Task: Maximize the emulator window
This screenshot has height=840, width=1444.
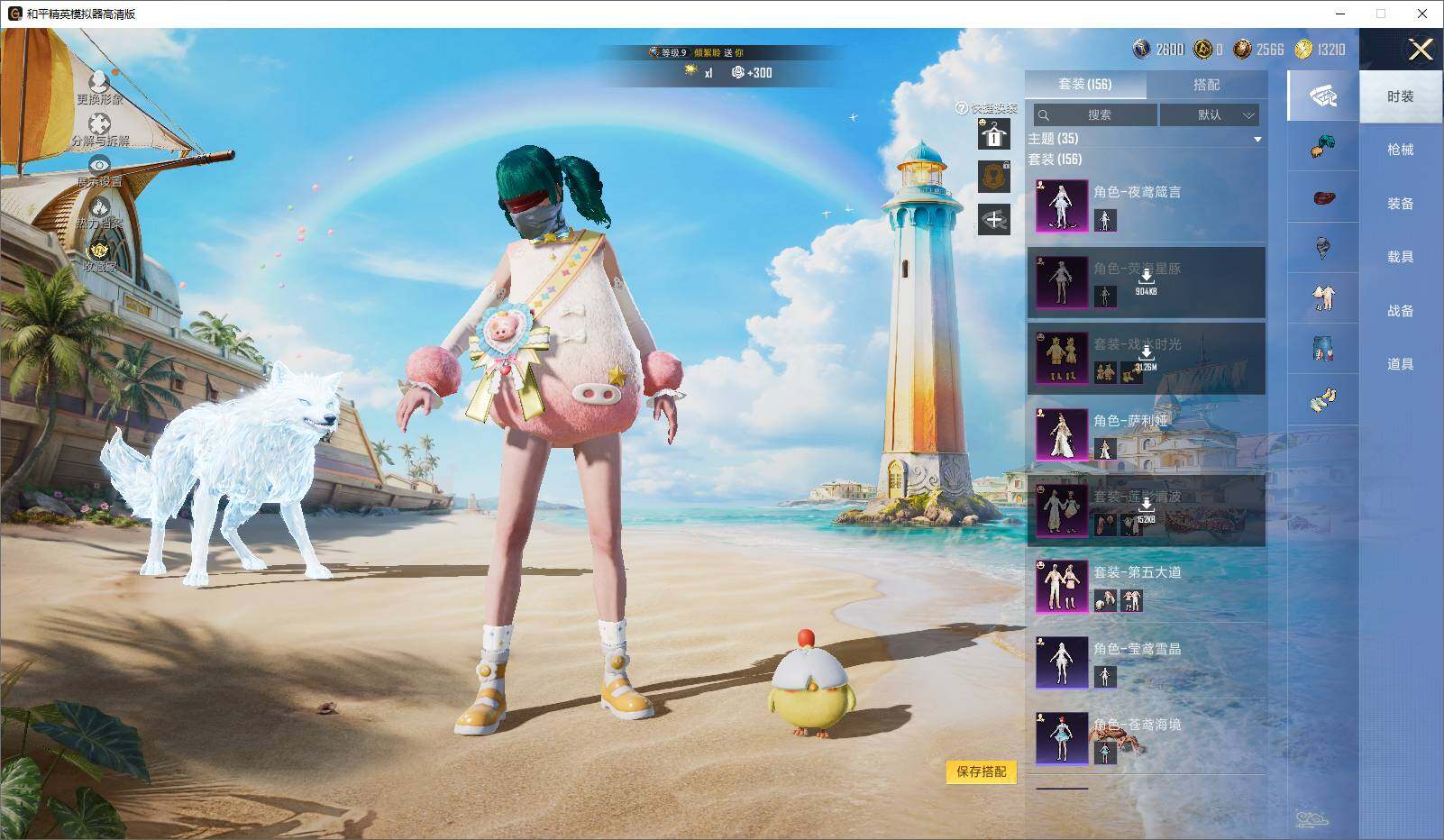Action: tap(1380, 14)
